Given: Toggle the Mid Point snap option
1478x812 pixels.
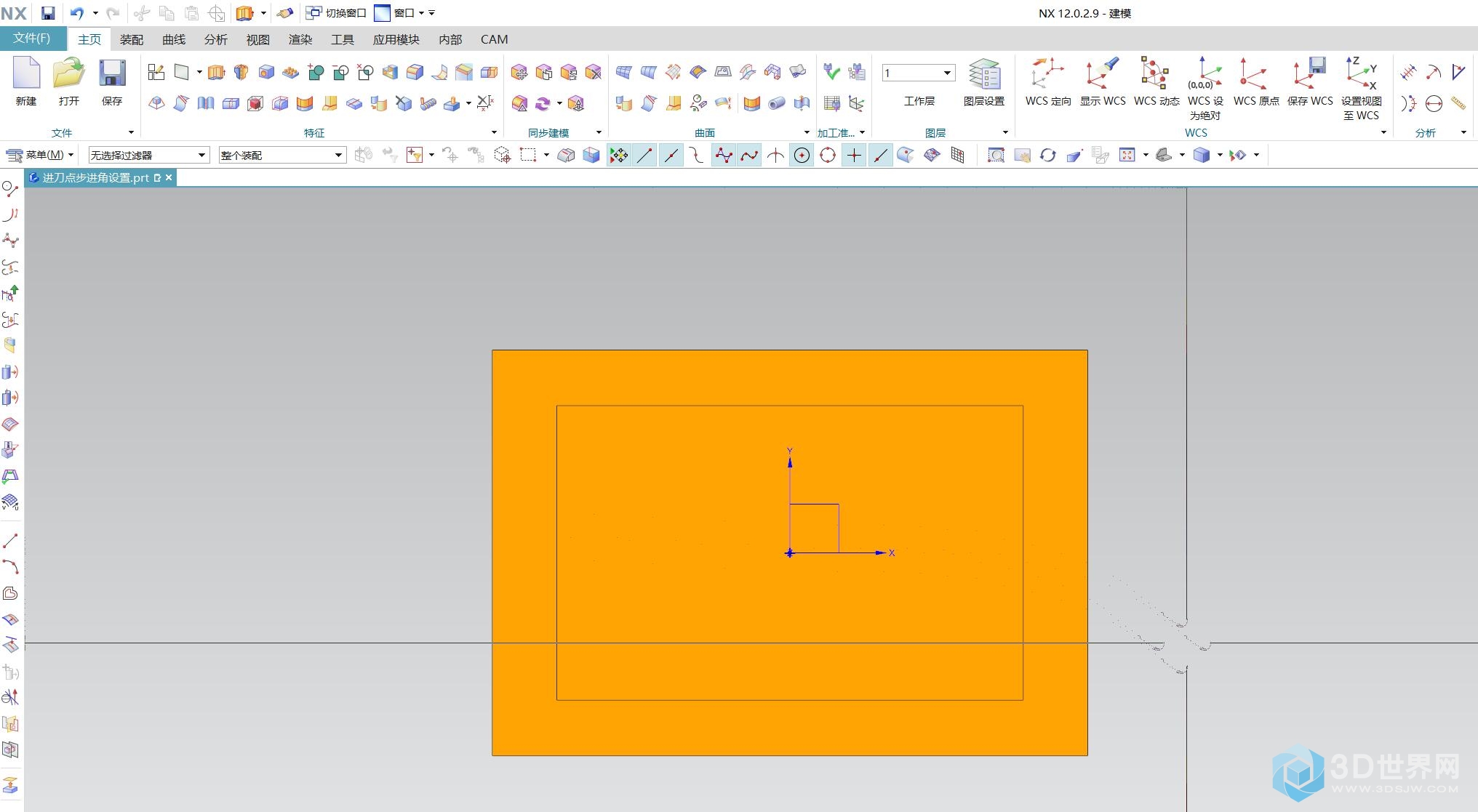Looking at the screenshot, I should [x=671, y=155].
